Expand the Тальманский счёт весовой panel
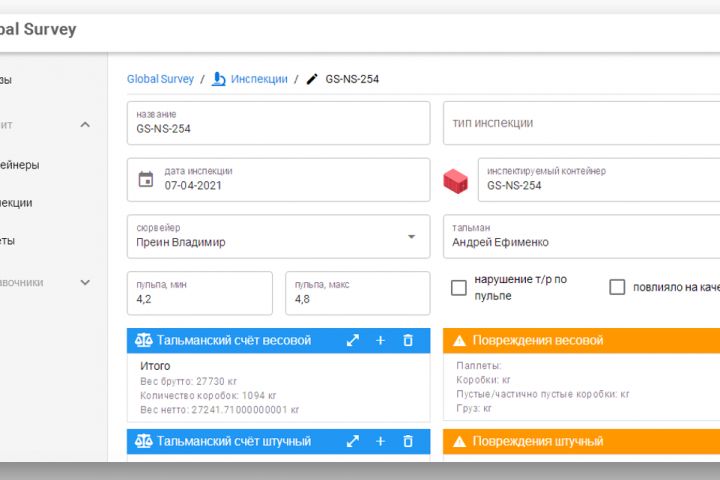Image resolution: width=720 pixels, height=480 pixels. pyautogui.click(x=353, y=340)
